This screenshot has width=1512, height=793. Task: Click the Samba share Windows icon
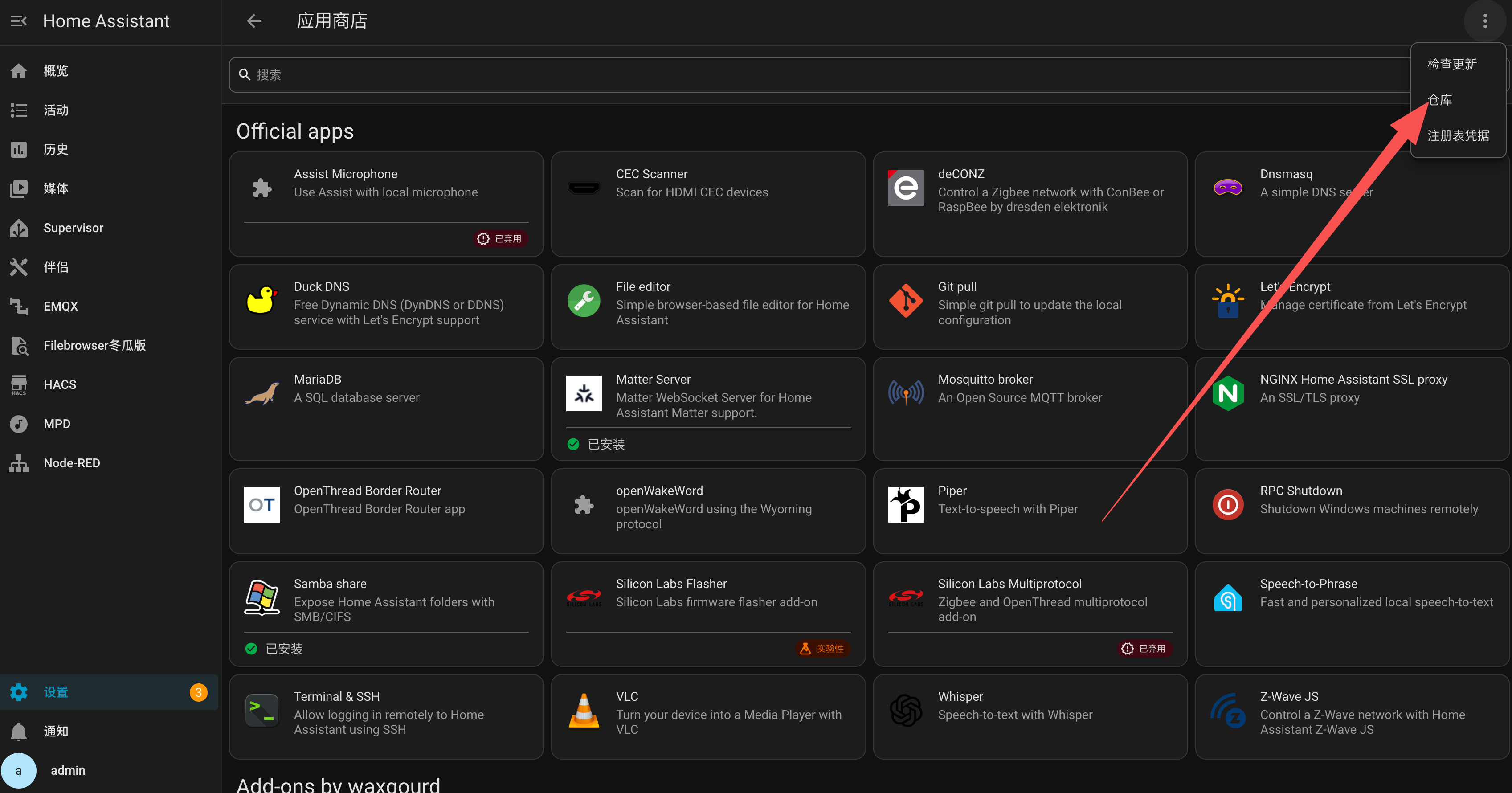pyautogui.click(x=262, y=597)
